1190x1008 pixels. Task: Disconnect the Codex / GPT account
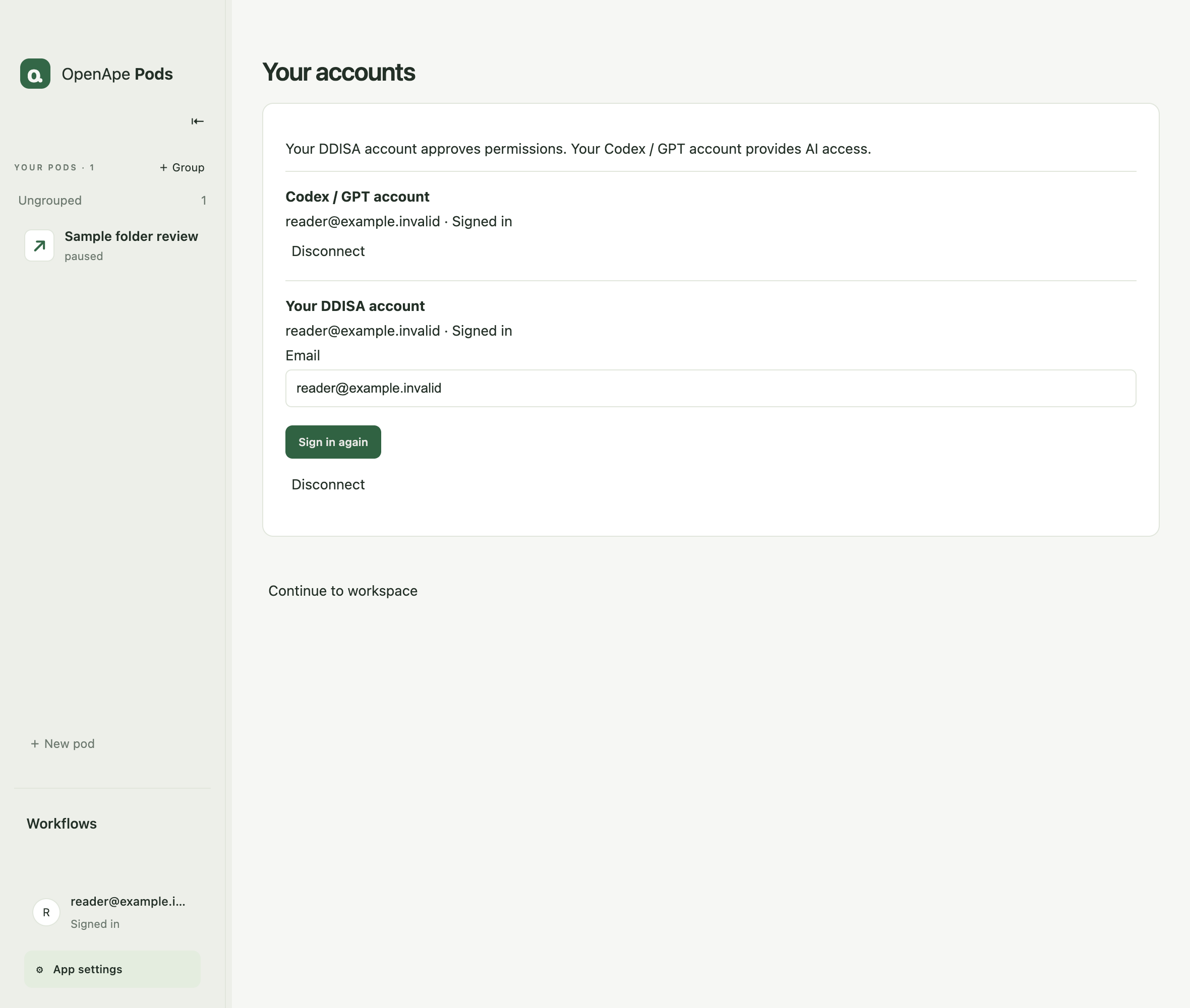[328, 251]
